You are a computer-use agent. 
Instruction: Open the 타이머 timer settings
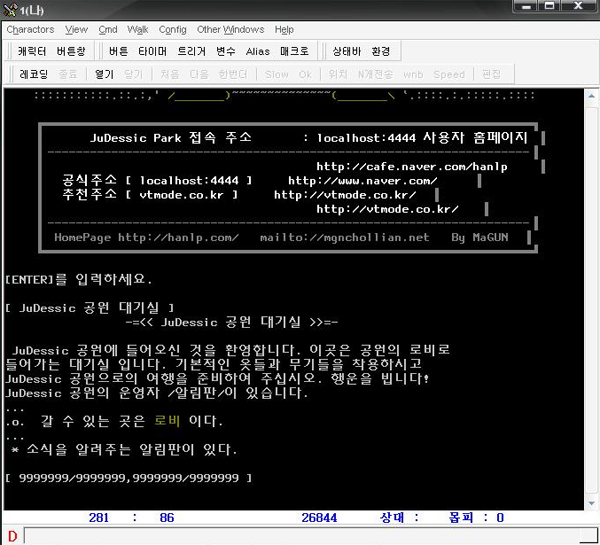[152, 51]
